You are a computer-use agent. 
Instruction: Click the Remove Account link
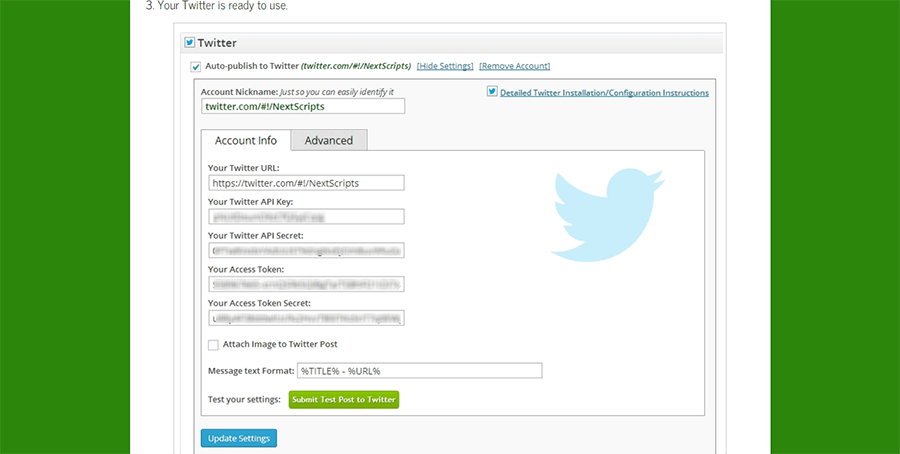[514, 66]
